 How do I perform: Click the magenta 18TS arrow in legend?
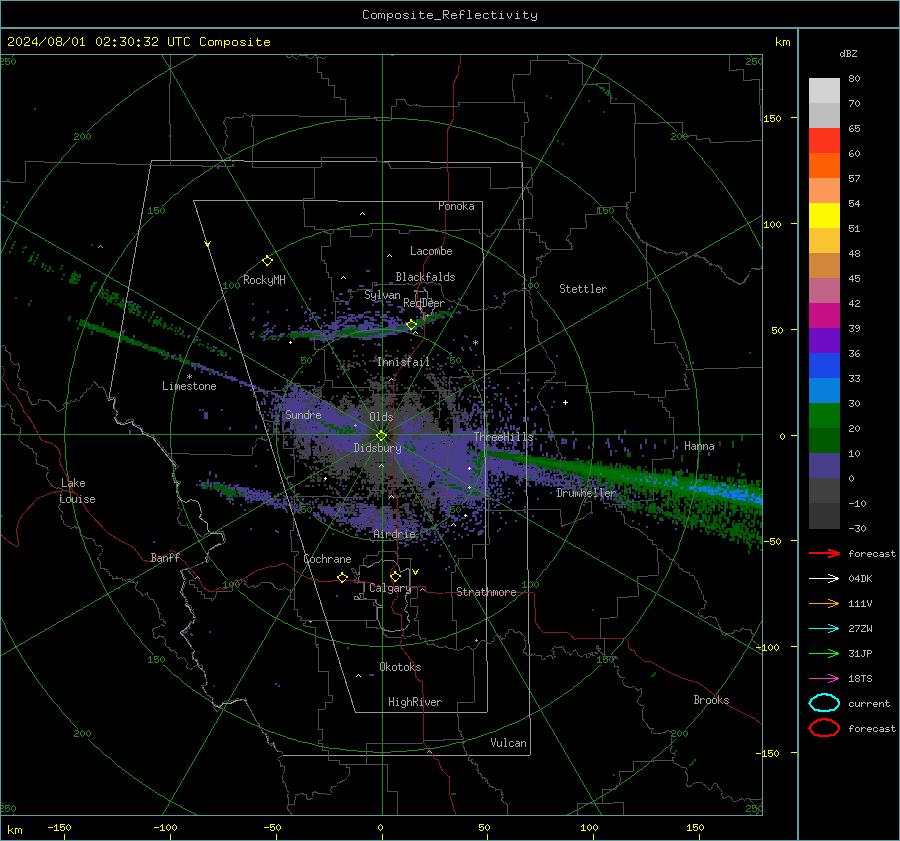(824, 679)
